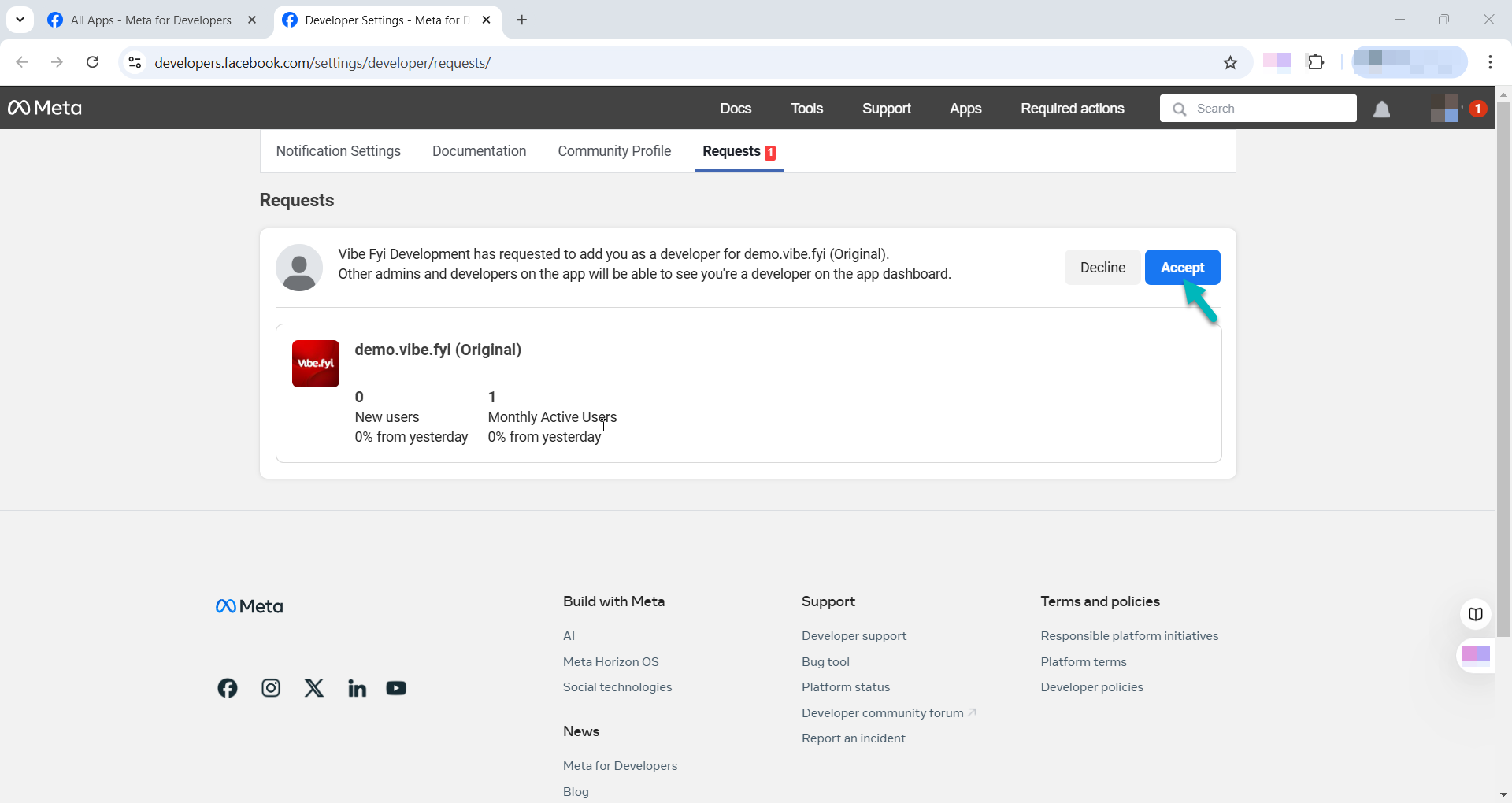Open Required actions in the header
The width and height of the screenshot is (1512, 803).
click(1073, 109)
